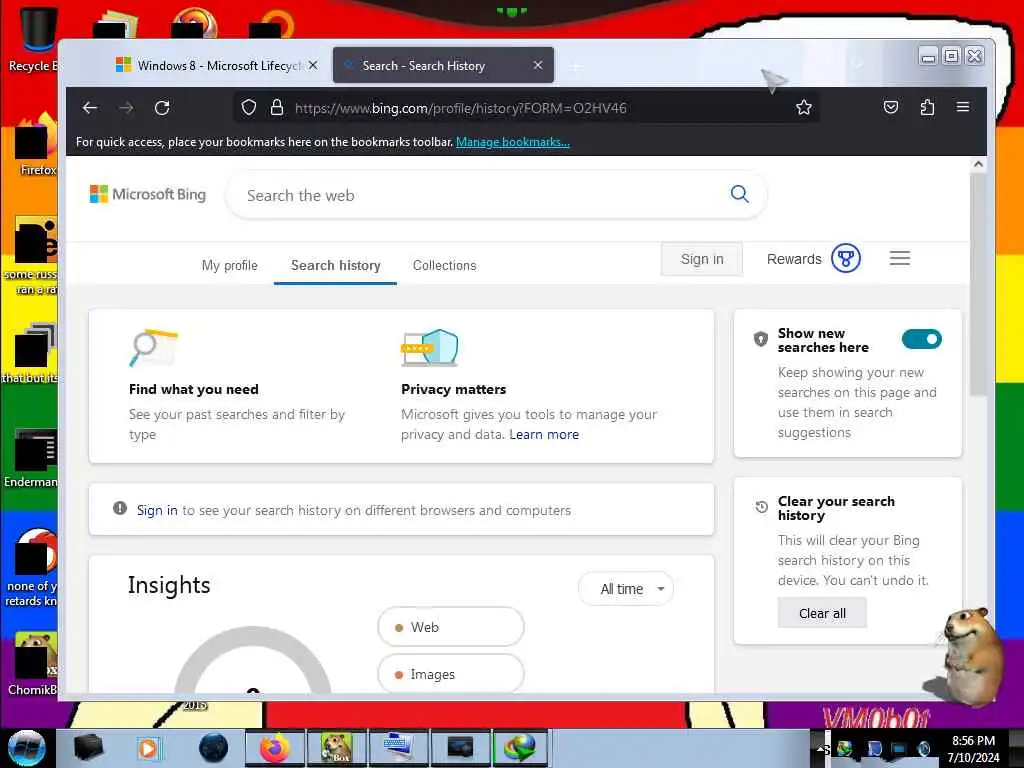Open the media player taskbar icon
The image size is (1024, 768).
tap(148, 748)
